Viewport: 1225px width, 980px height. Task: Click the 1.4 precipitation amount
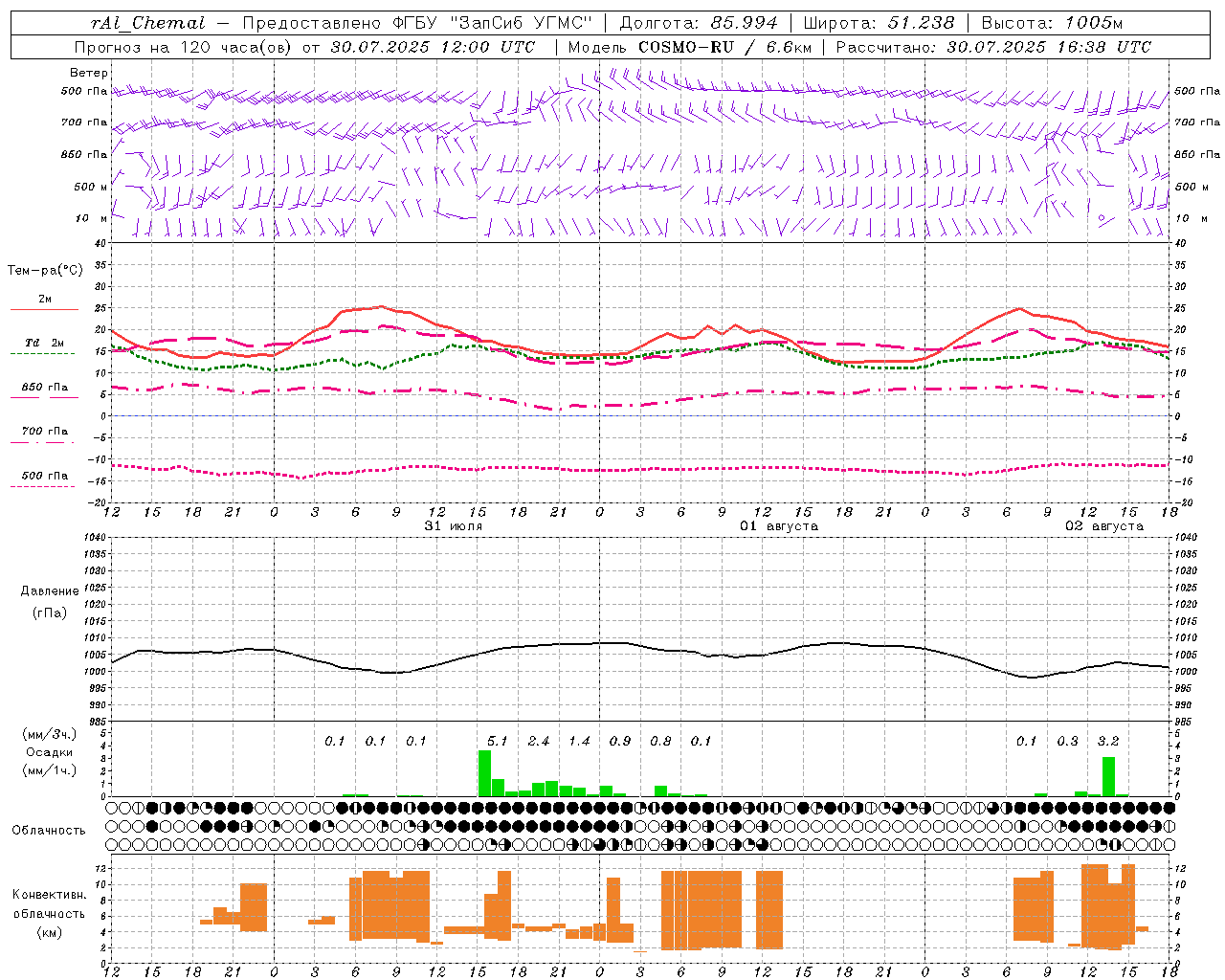(x=579, y=742)
